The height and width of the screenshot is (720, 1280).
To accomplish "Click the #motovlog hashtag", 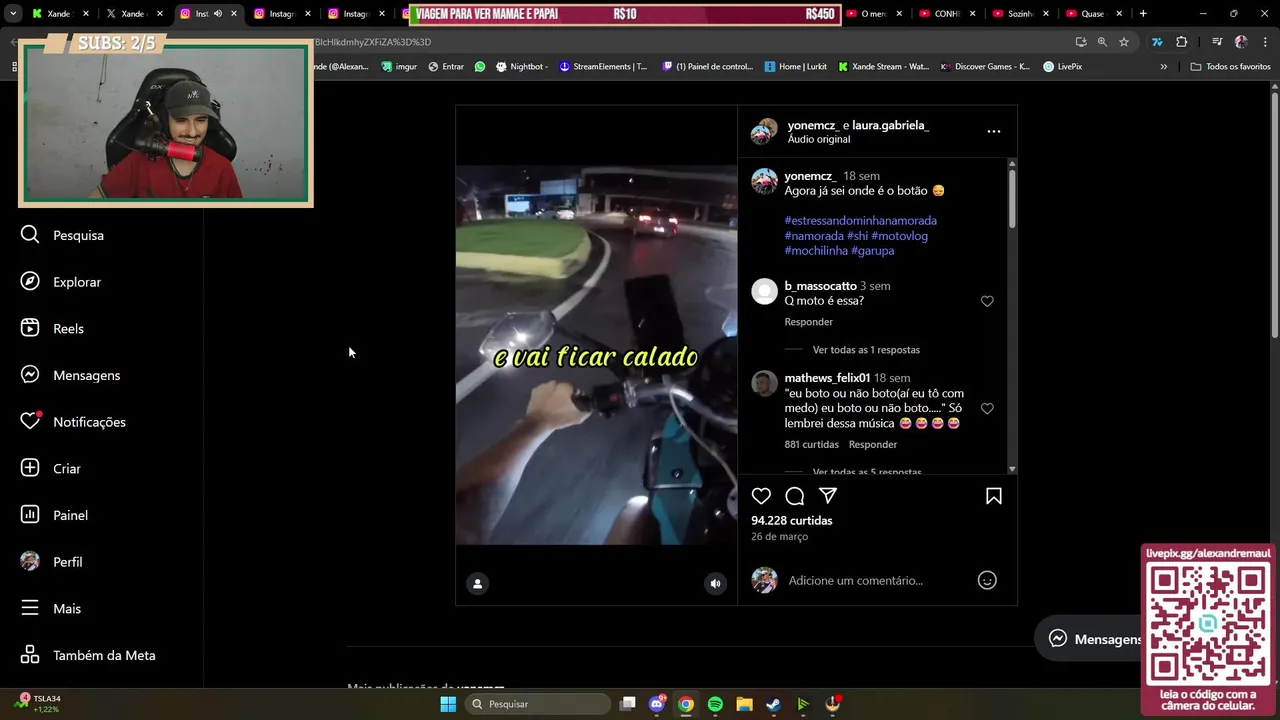I will click(899, 236).
